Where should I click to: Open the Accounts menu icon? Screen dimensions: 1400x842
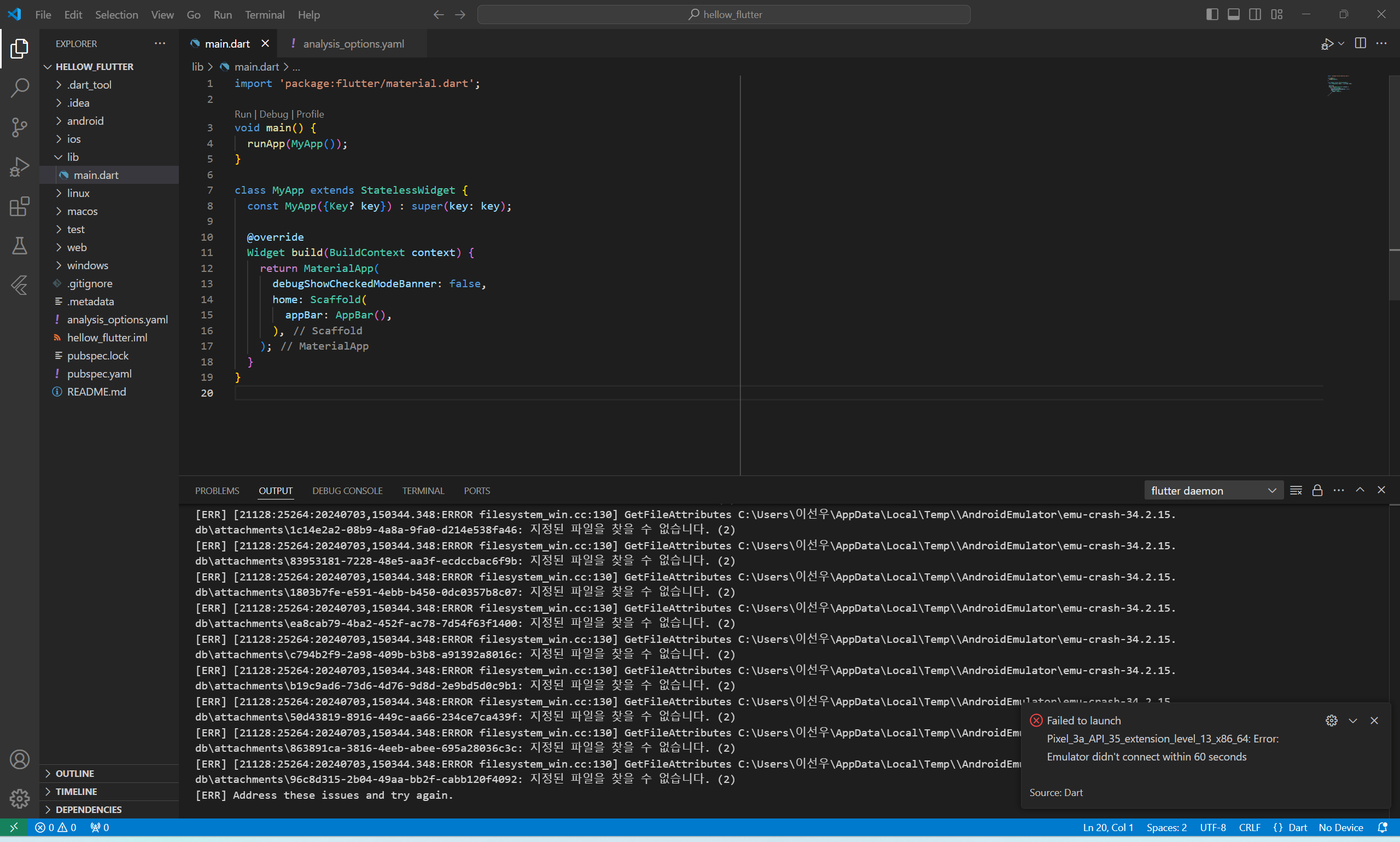[x=19, y=759]
